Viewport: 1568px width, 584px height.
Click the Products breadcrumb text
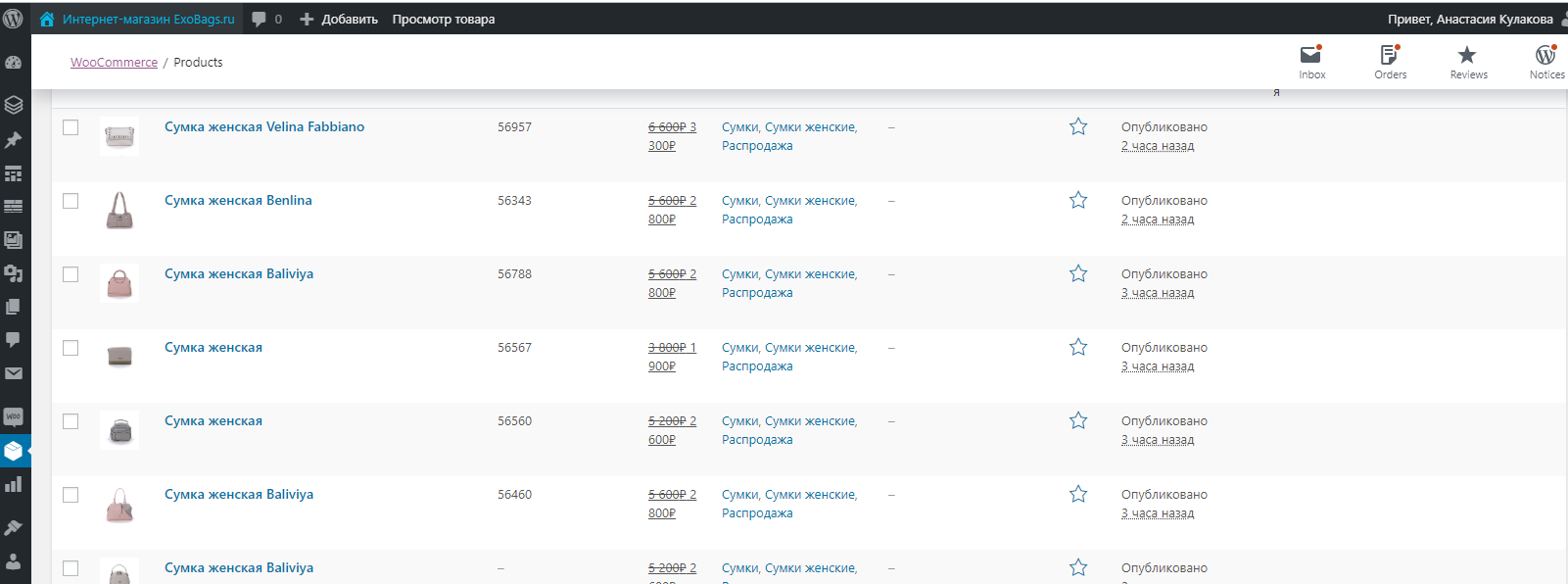pyautogui.click(x=198, y=62)
